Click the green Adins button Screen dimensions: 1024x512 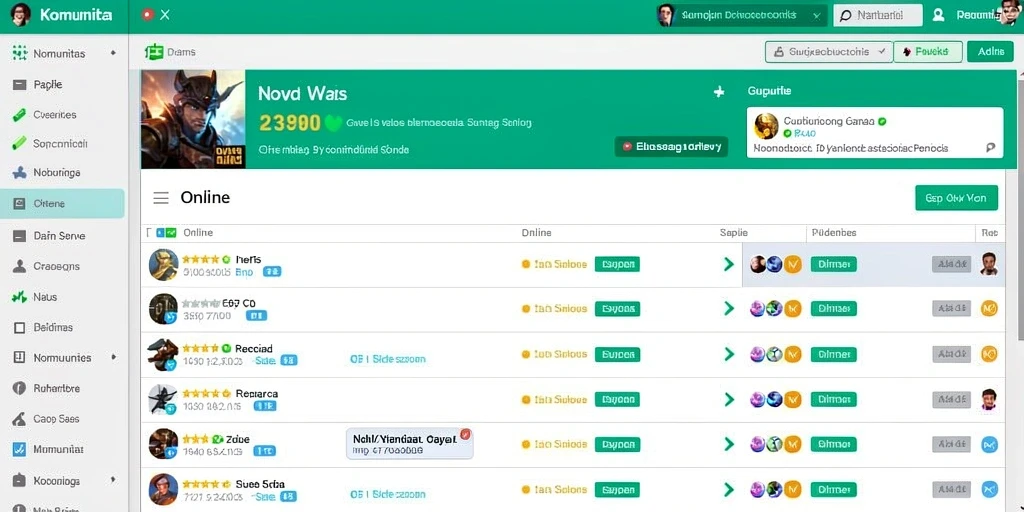(990, 52)
